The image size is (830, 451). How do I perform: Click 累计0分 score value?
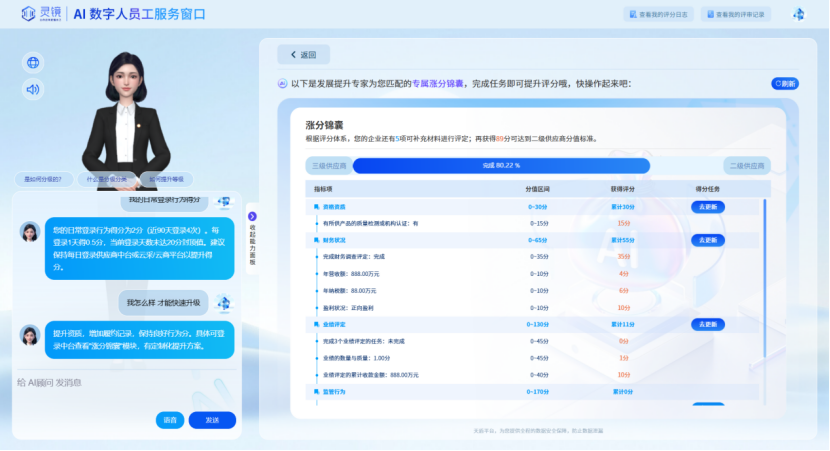click(x=623, y=392)
